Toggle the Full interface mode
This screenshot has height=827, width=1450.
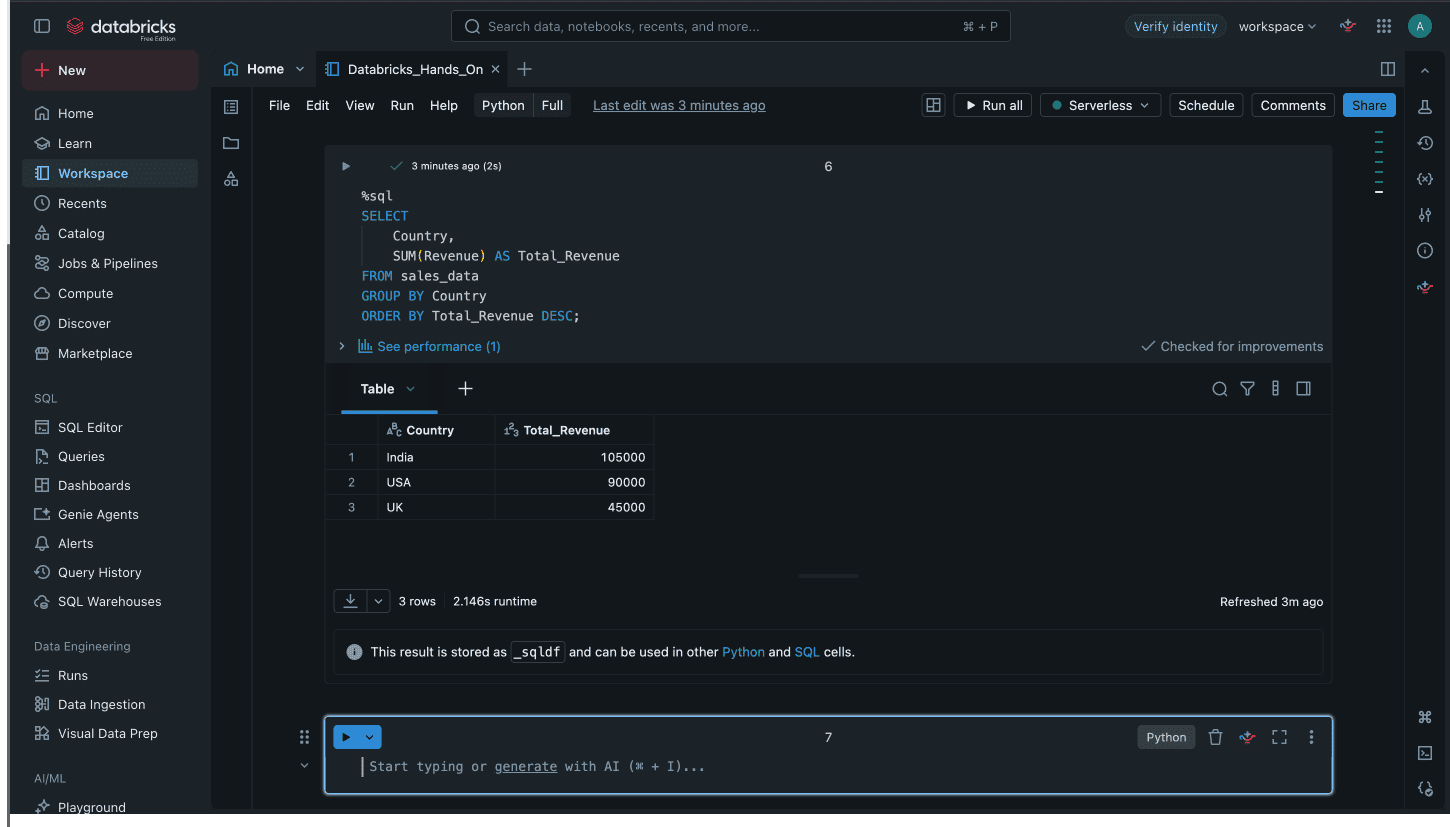click(x=552, y=105)
